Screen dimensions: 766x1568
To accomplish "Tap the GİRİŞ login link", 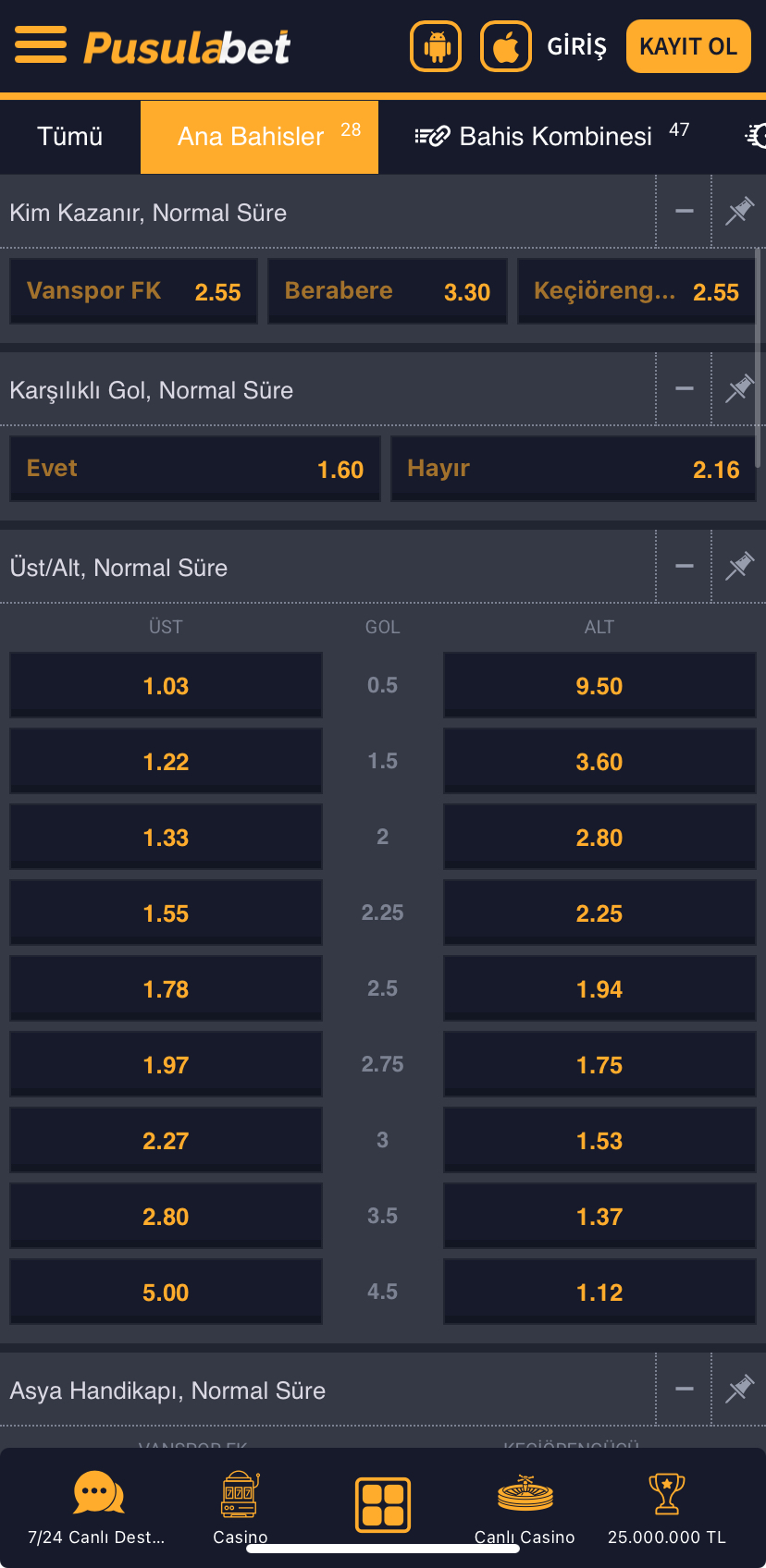I will point(576,46).
